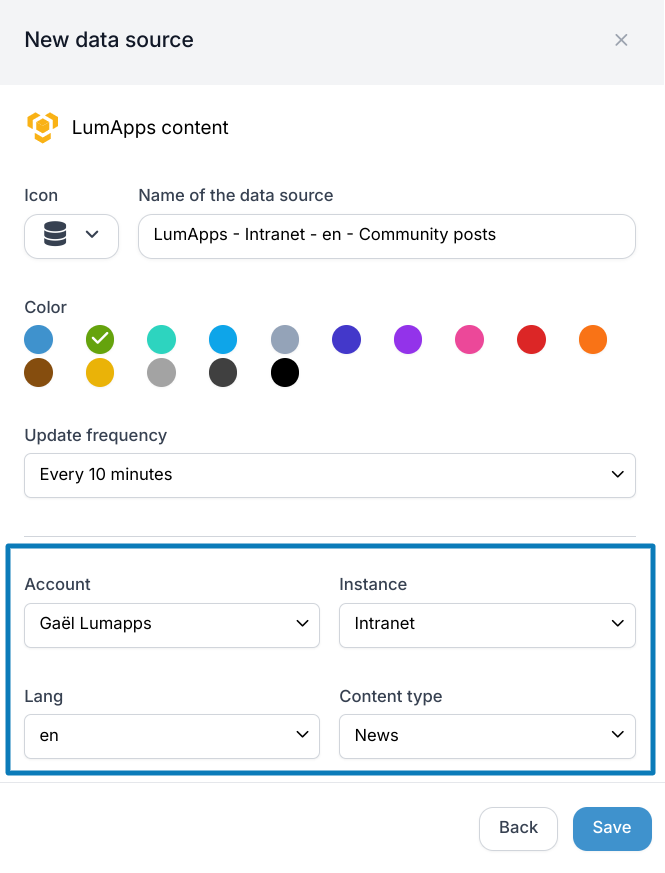Click the data source name field
665x873 pixels.
[x=387, y=236]
